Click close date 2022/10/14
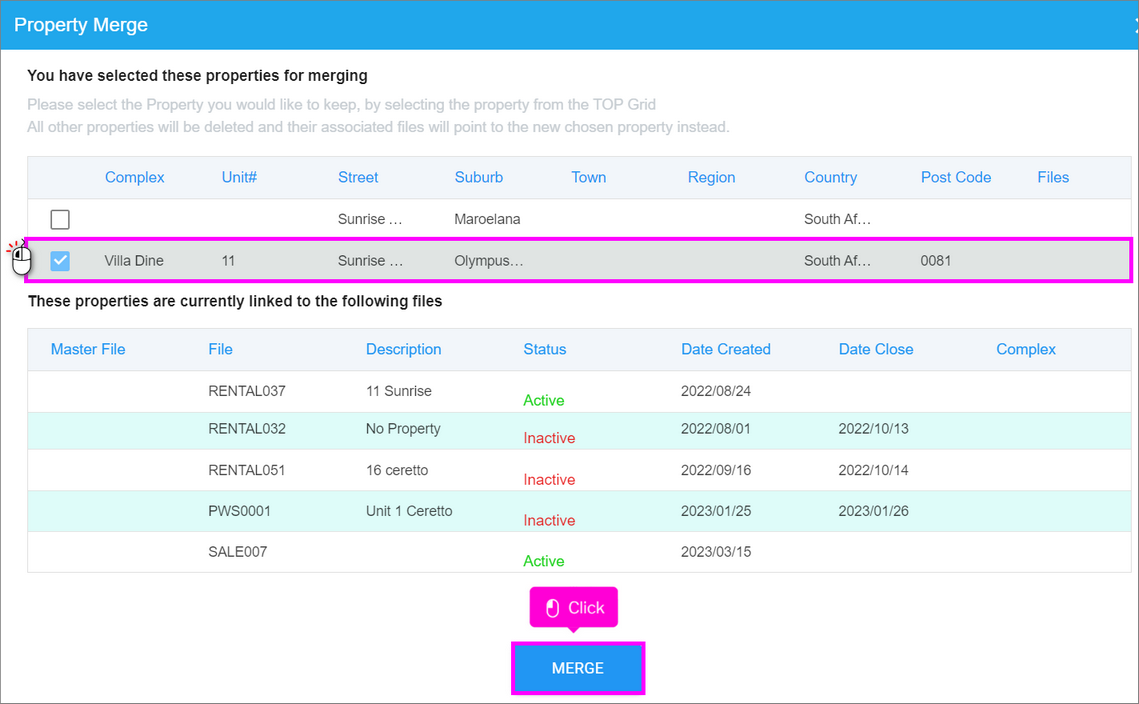 874,470
